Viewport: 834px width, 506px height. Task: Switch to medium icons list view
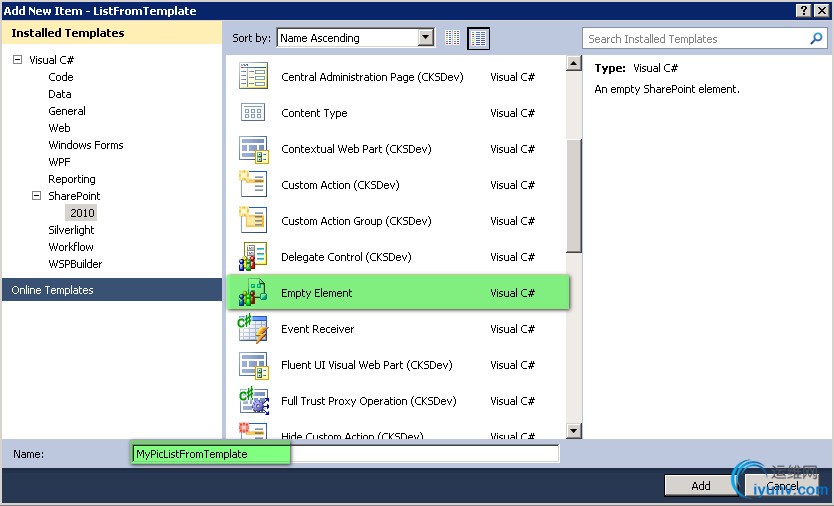pos(478,38)
